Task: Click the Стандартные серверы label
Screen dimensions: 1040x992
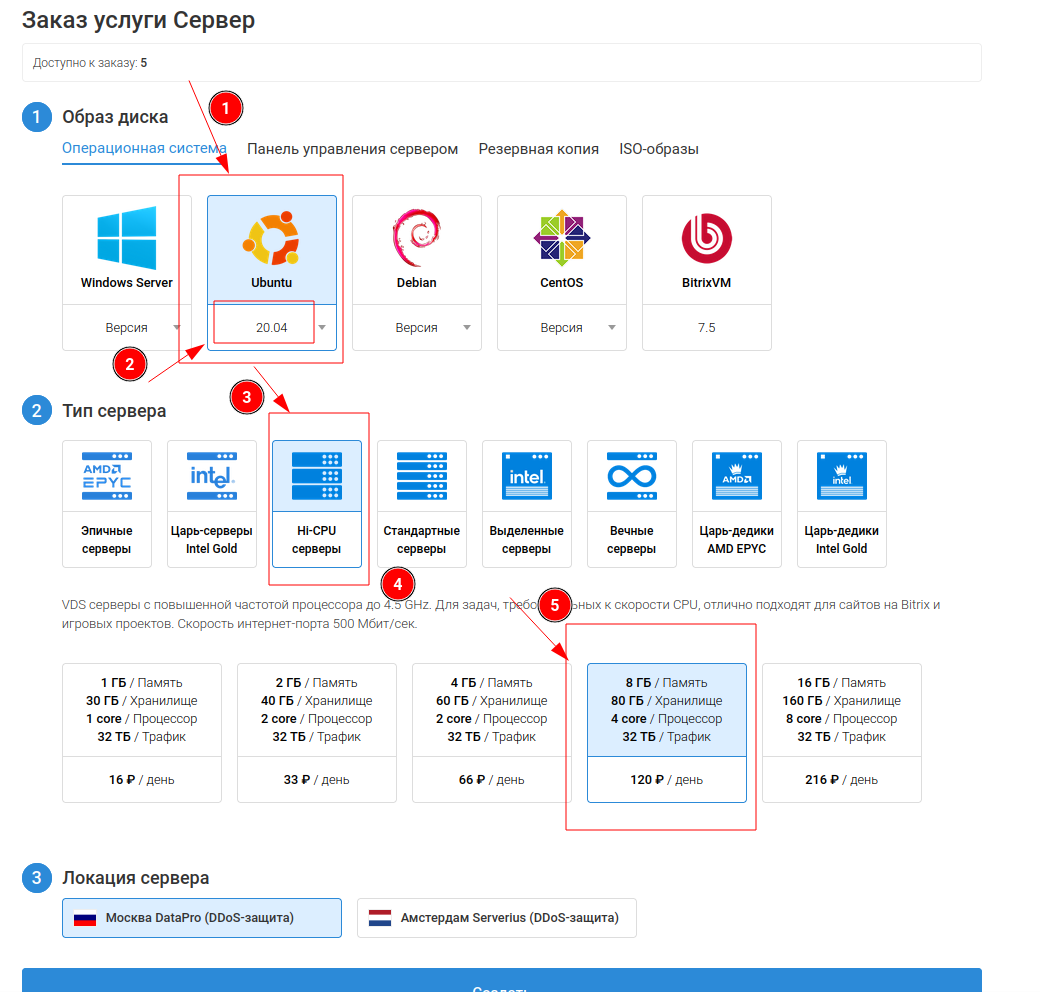Action: tap(422, 540)
